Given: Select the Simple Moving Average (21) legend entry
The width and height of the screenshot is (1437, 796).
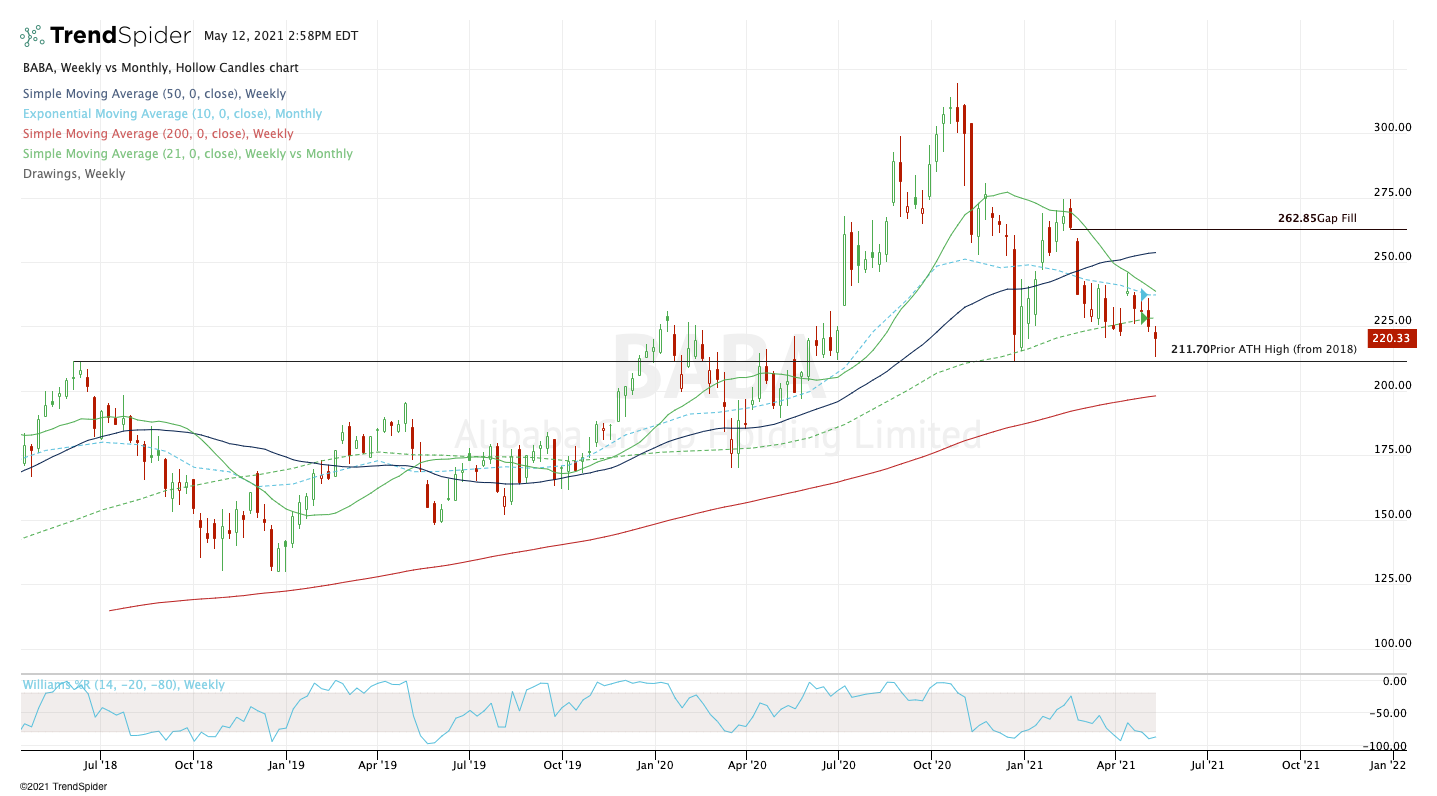Looking at the screenshot, I should (188, 154).
